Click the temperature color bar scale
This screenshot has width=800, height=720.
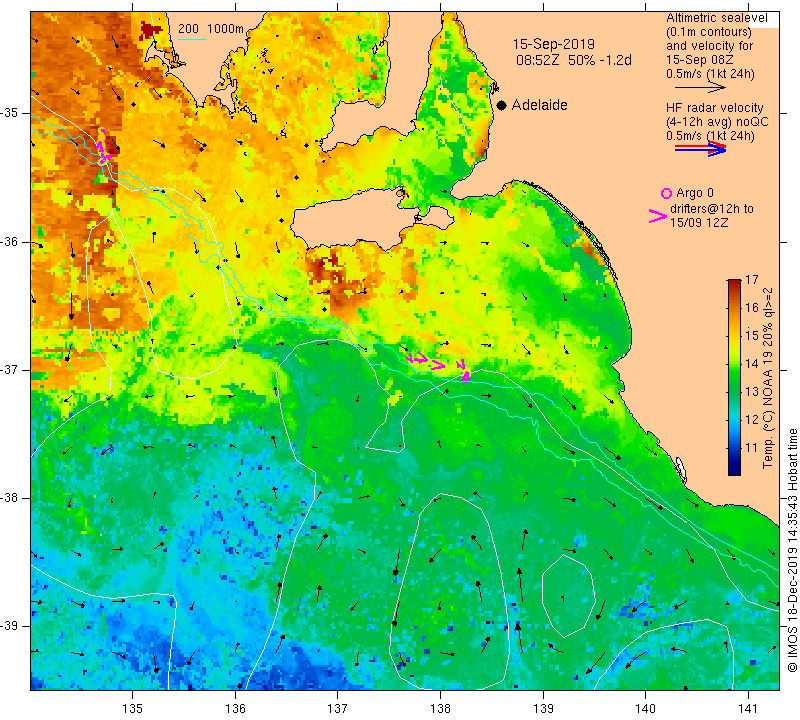pos(734,377)
